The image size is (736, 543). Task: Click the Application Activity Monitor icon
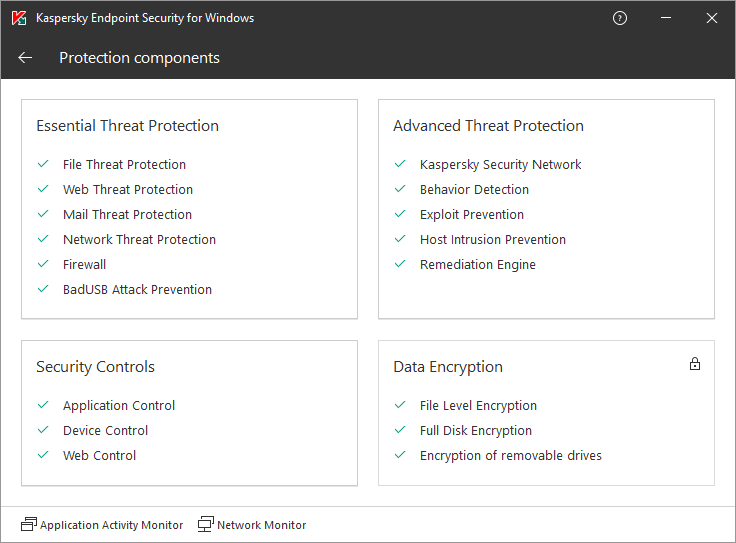tap(29, 524)
